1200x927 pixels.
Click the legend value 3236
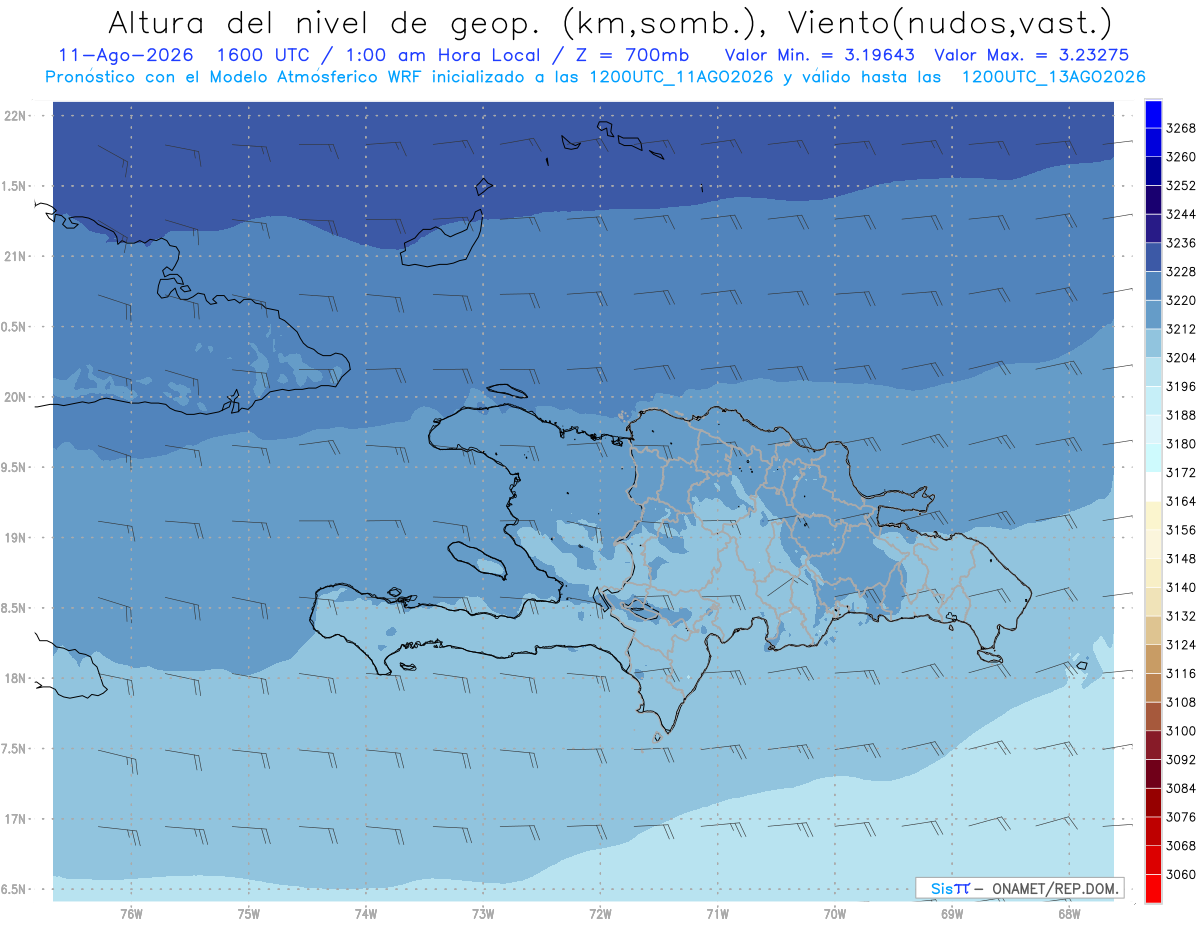pos(1180,243)
